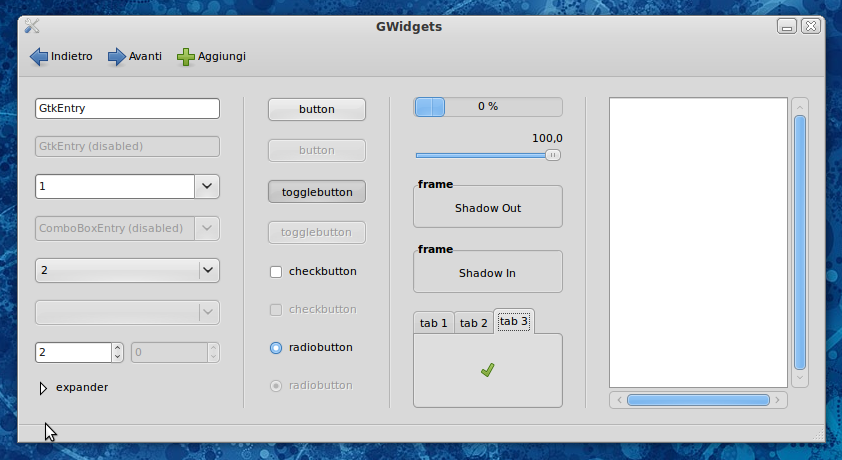Click the horizontal scrollbar left arrow

(x=619, y=400)
